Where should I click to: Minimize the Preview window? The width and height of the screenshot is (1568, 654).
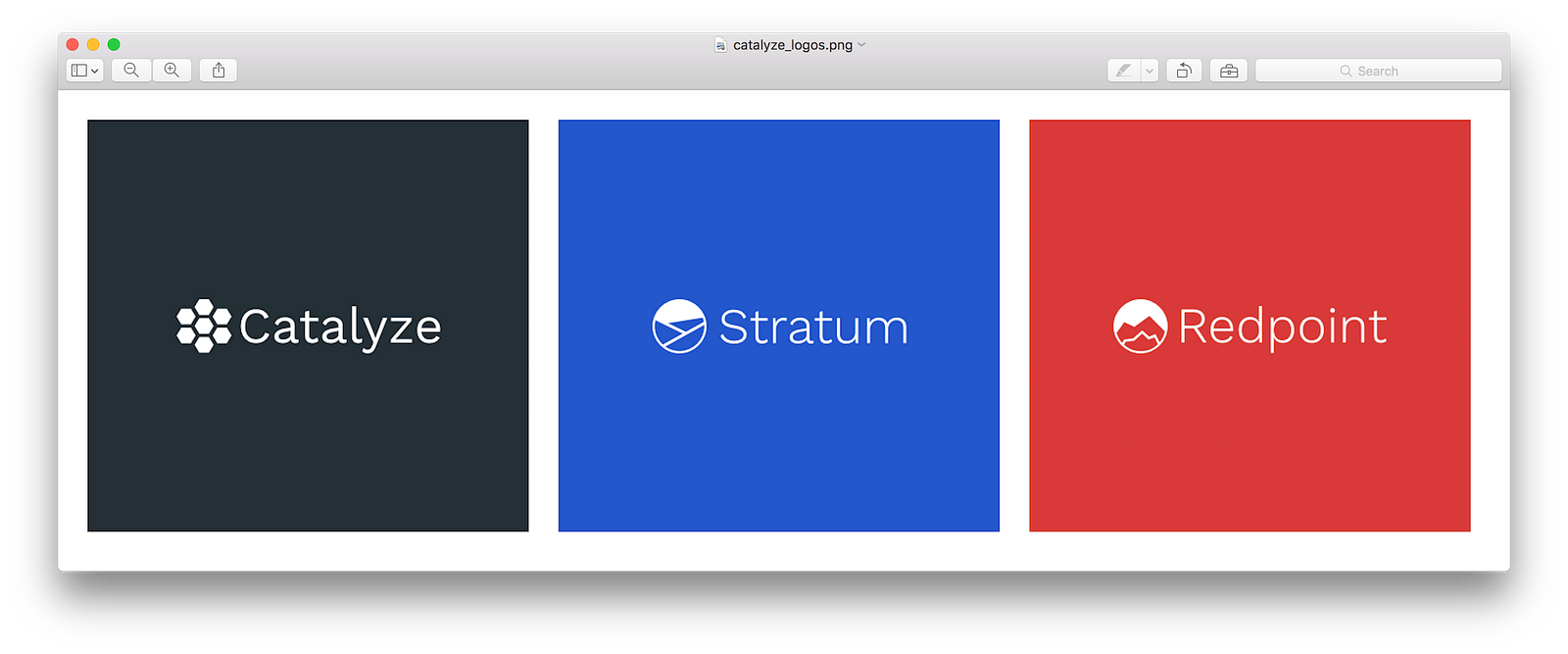click(x=93, y=44)
